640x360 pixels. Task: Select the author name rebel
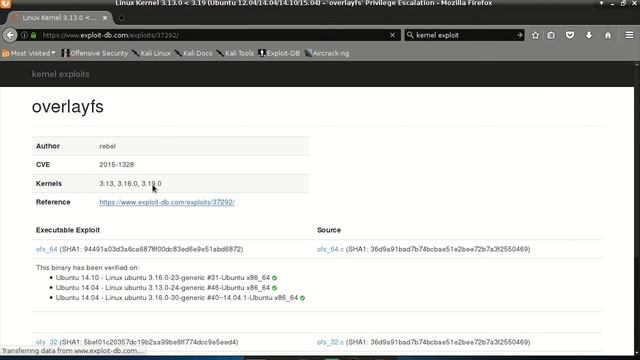tap(107, 146)
